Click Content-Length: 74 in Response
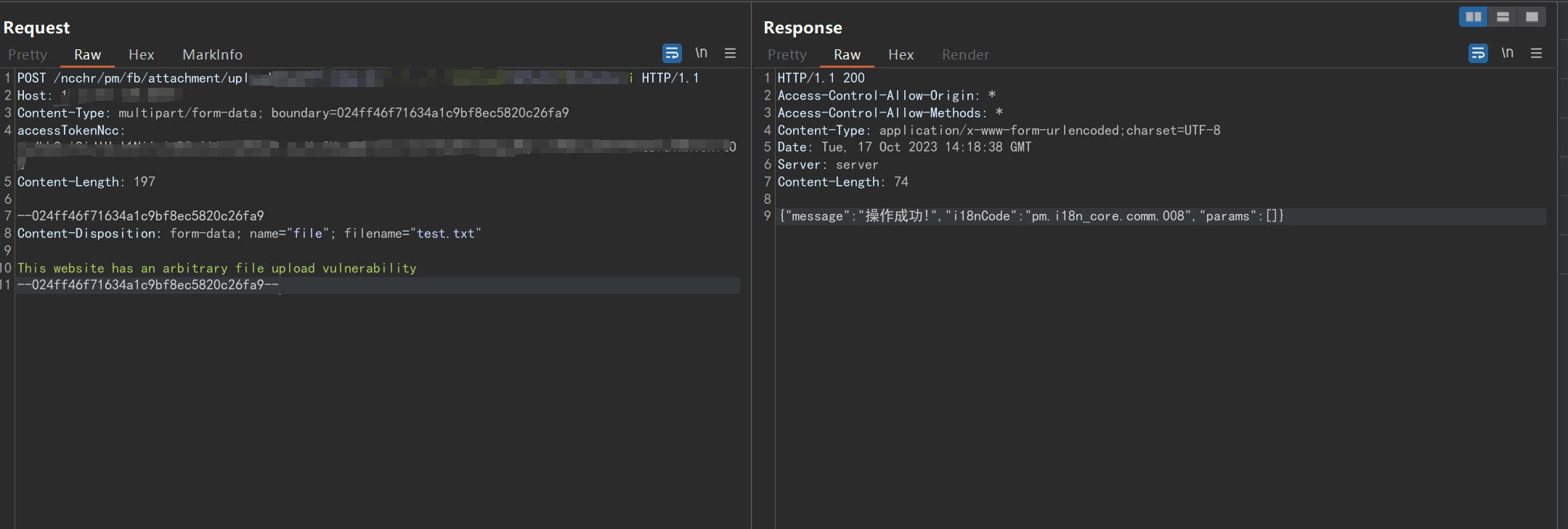The height and width of the screenshot is (529, 1568). (843, 181)
